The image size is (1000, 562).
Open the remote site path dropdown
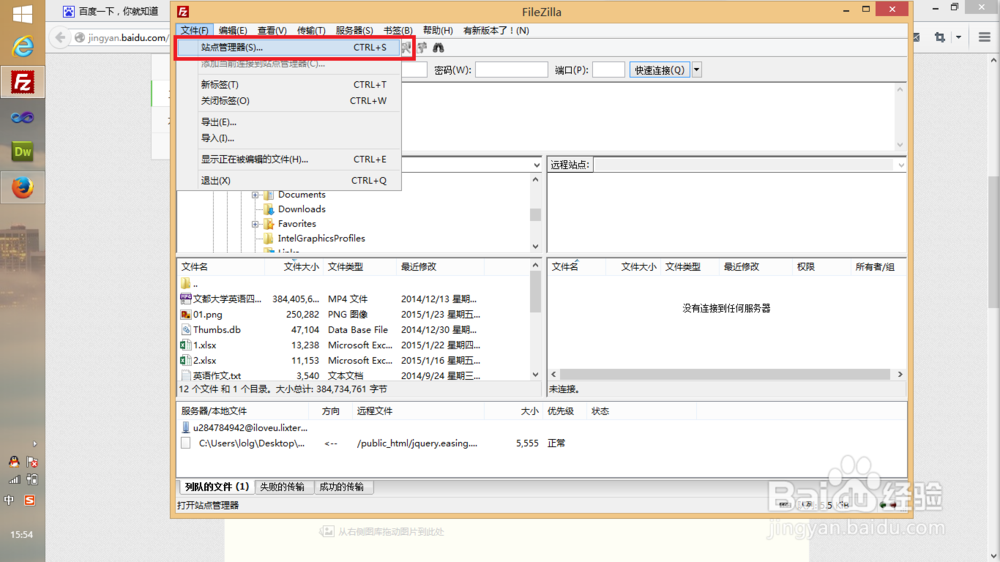click(x=901, y=165)
